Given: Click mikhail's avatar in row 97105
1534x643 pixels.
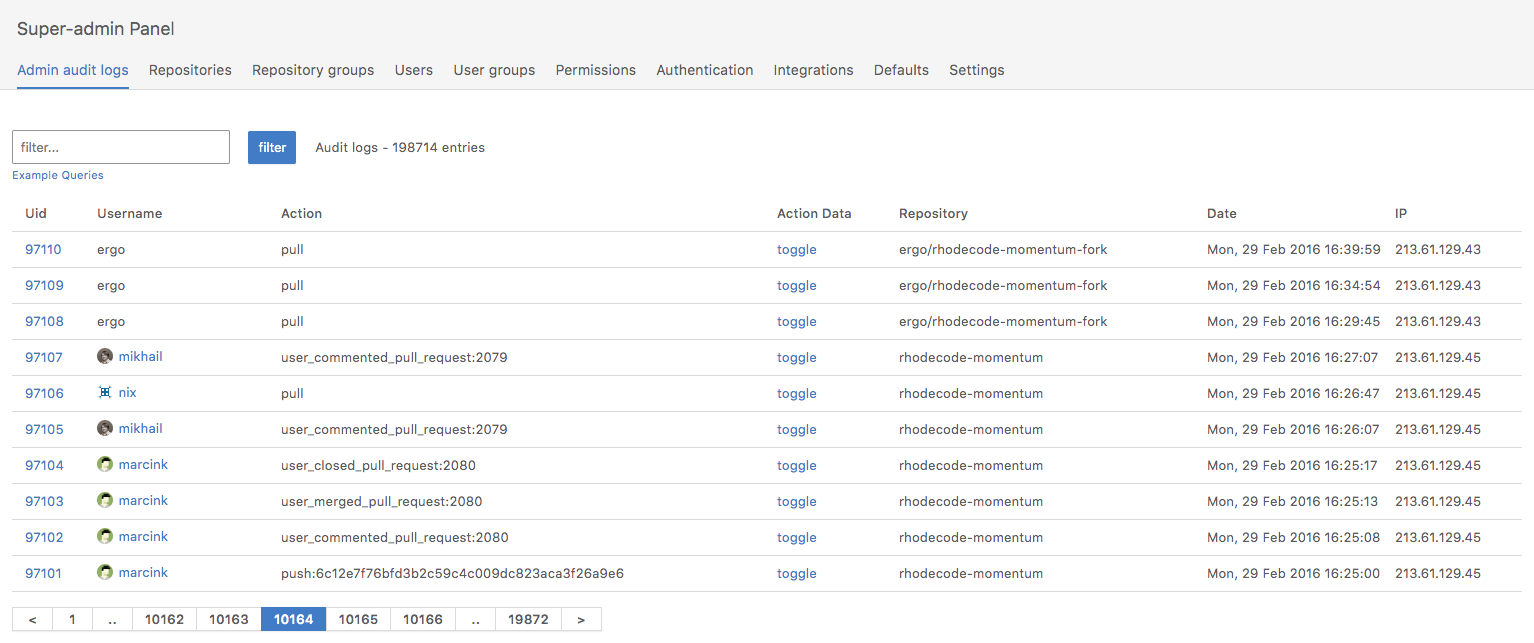Looking at the screenshot, I should (105, 429).
